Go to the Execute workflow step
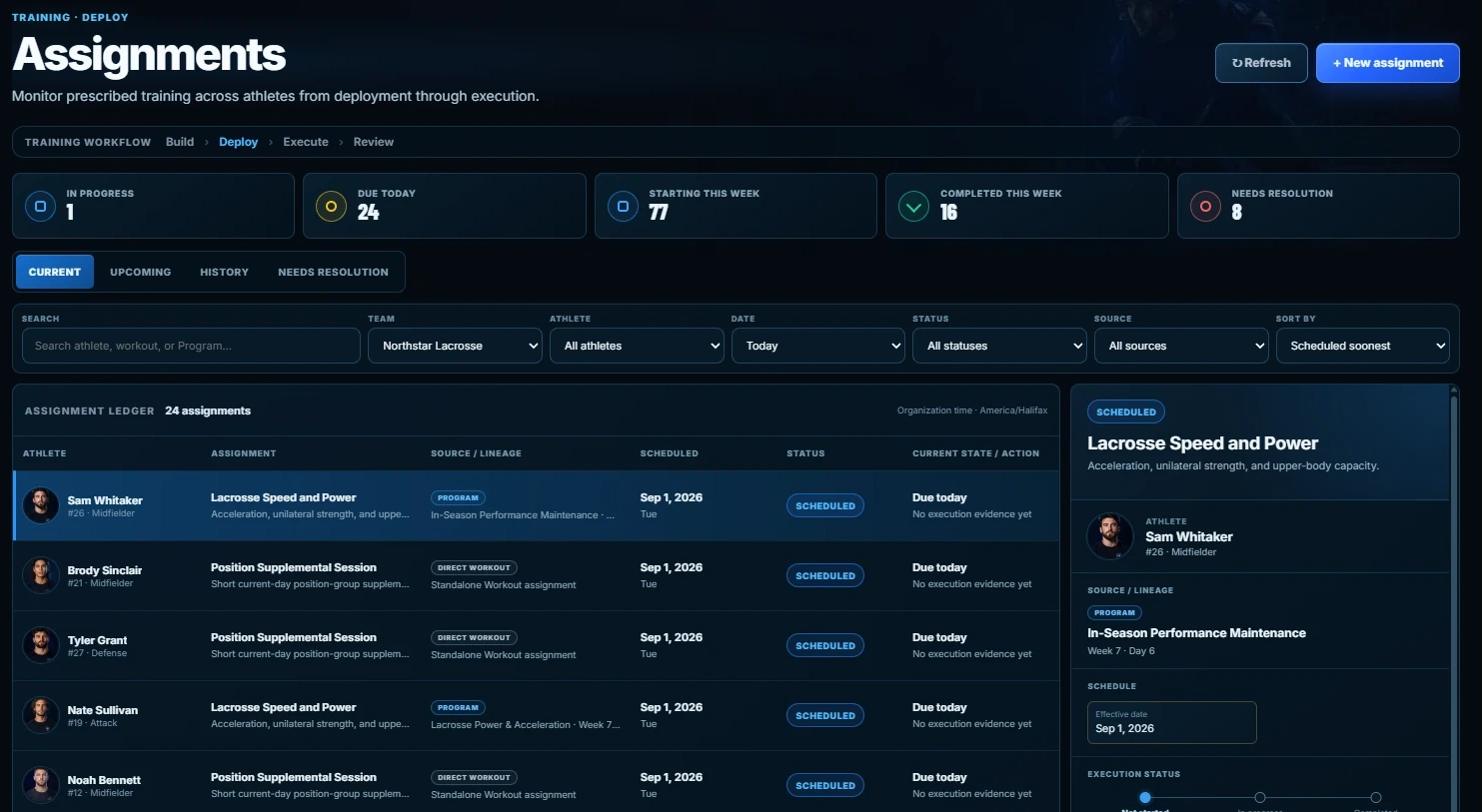This screenshot has width=1482, height=812. coord(306,142)
